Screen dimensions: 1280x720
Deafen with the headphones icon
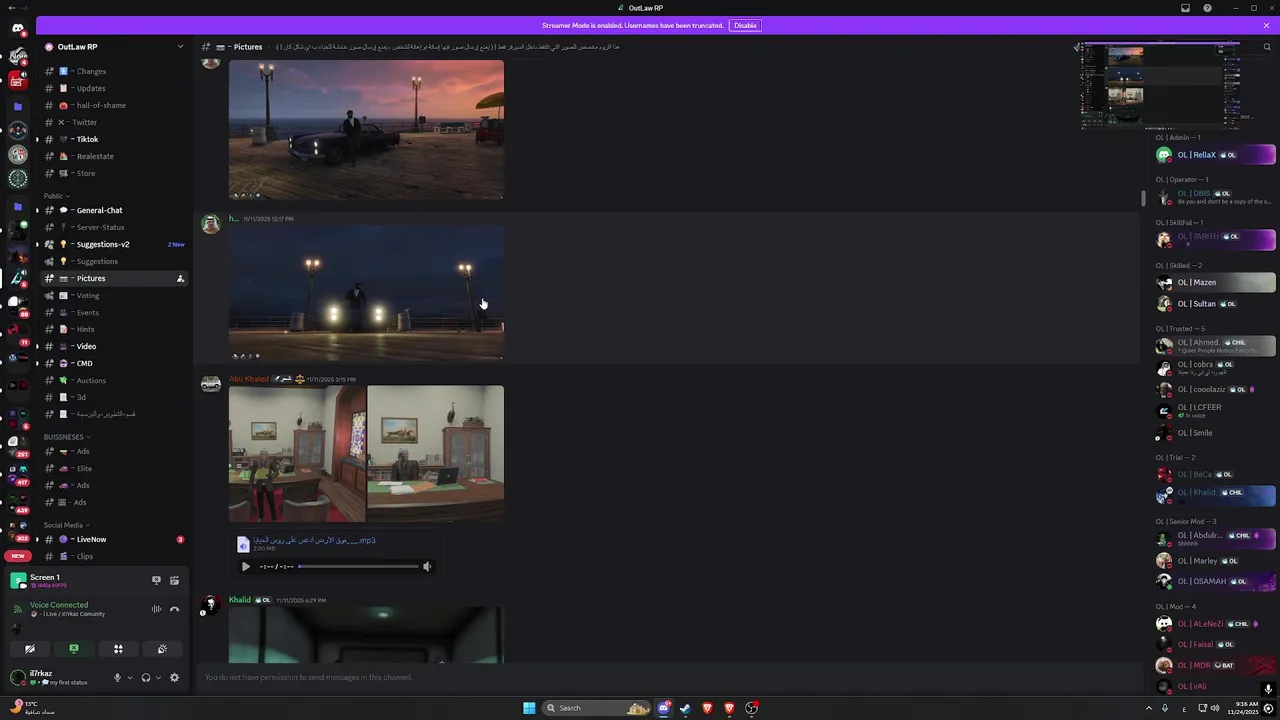coord(146,677)
